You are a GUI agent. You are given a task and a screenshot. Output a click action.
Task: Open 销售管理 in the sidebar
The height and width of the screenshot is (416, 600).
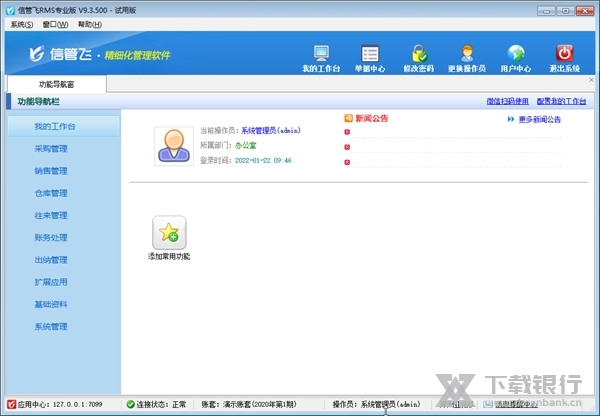[51, 171]
